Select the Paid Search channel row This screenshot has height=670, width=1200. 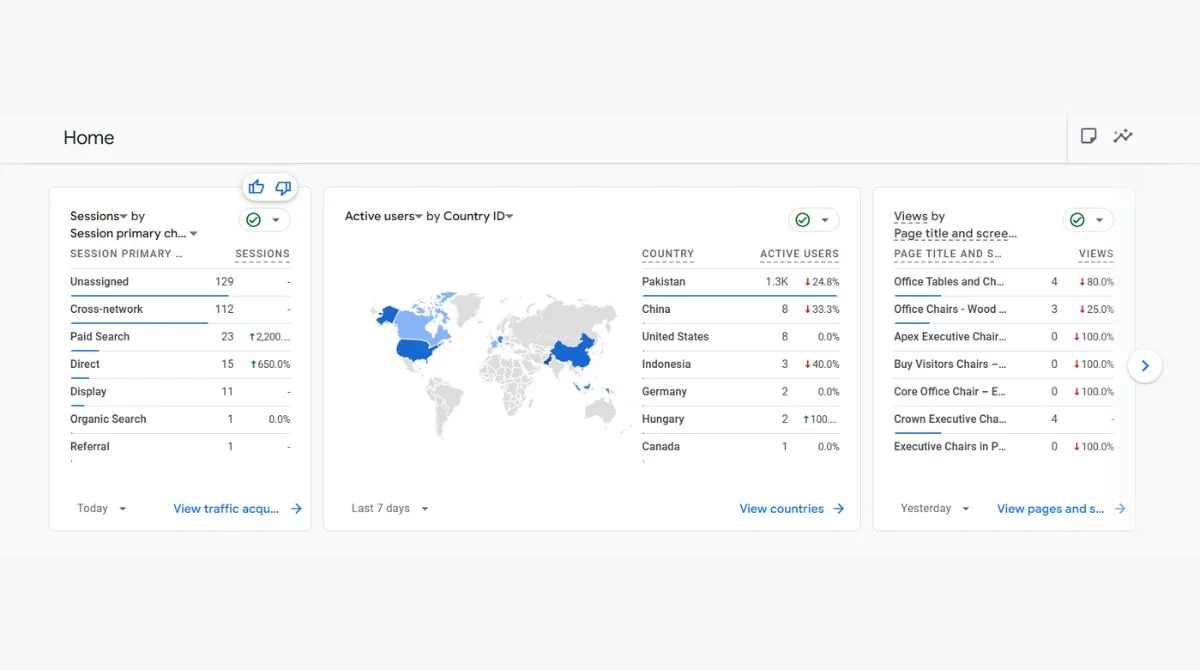[180, 337]
